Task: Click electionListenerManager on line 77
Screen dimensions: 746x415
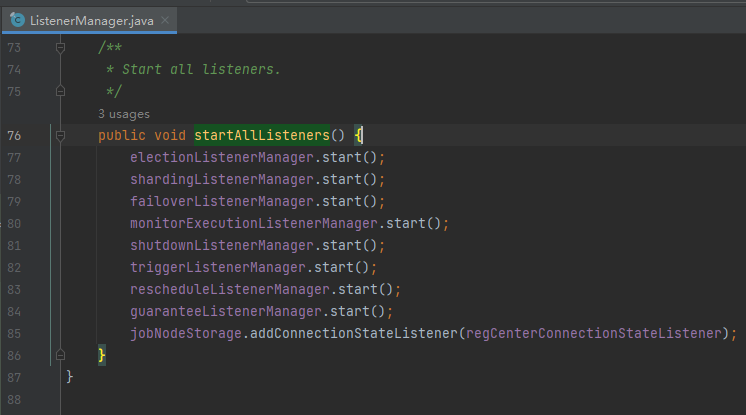Action: pos(222,158)
